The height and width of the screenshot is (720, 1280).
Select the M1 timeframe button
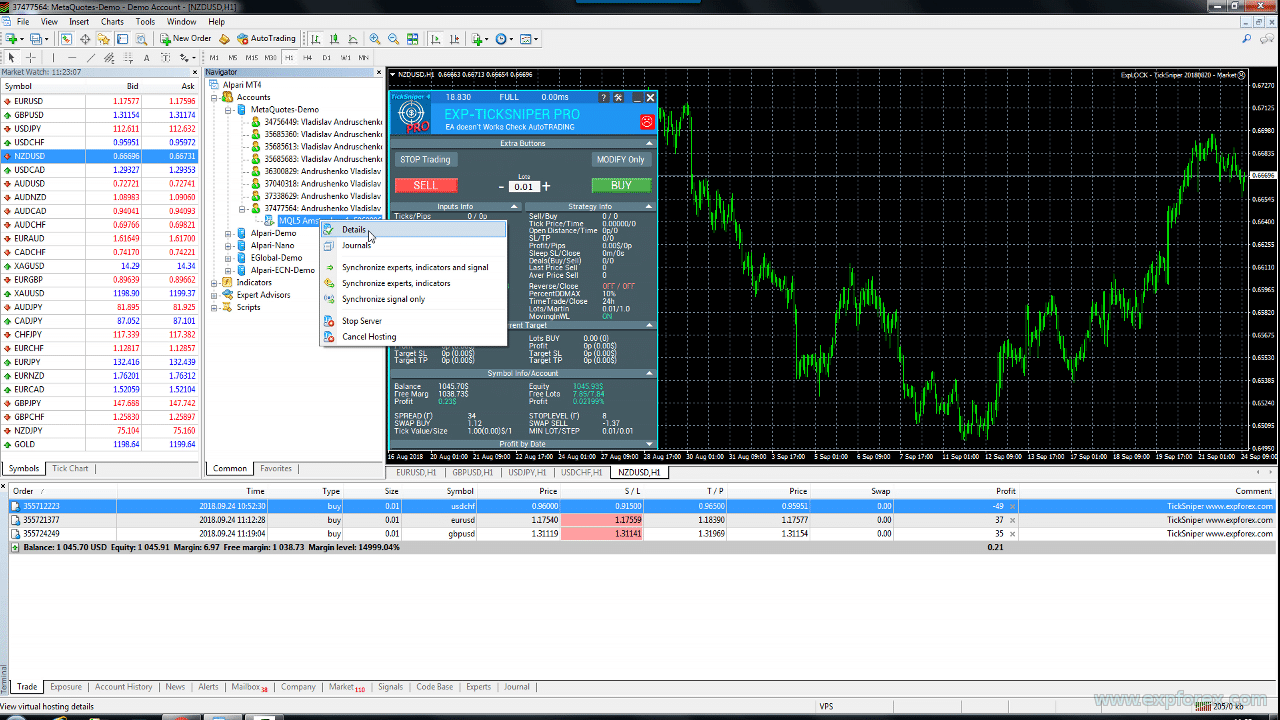214,57
